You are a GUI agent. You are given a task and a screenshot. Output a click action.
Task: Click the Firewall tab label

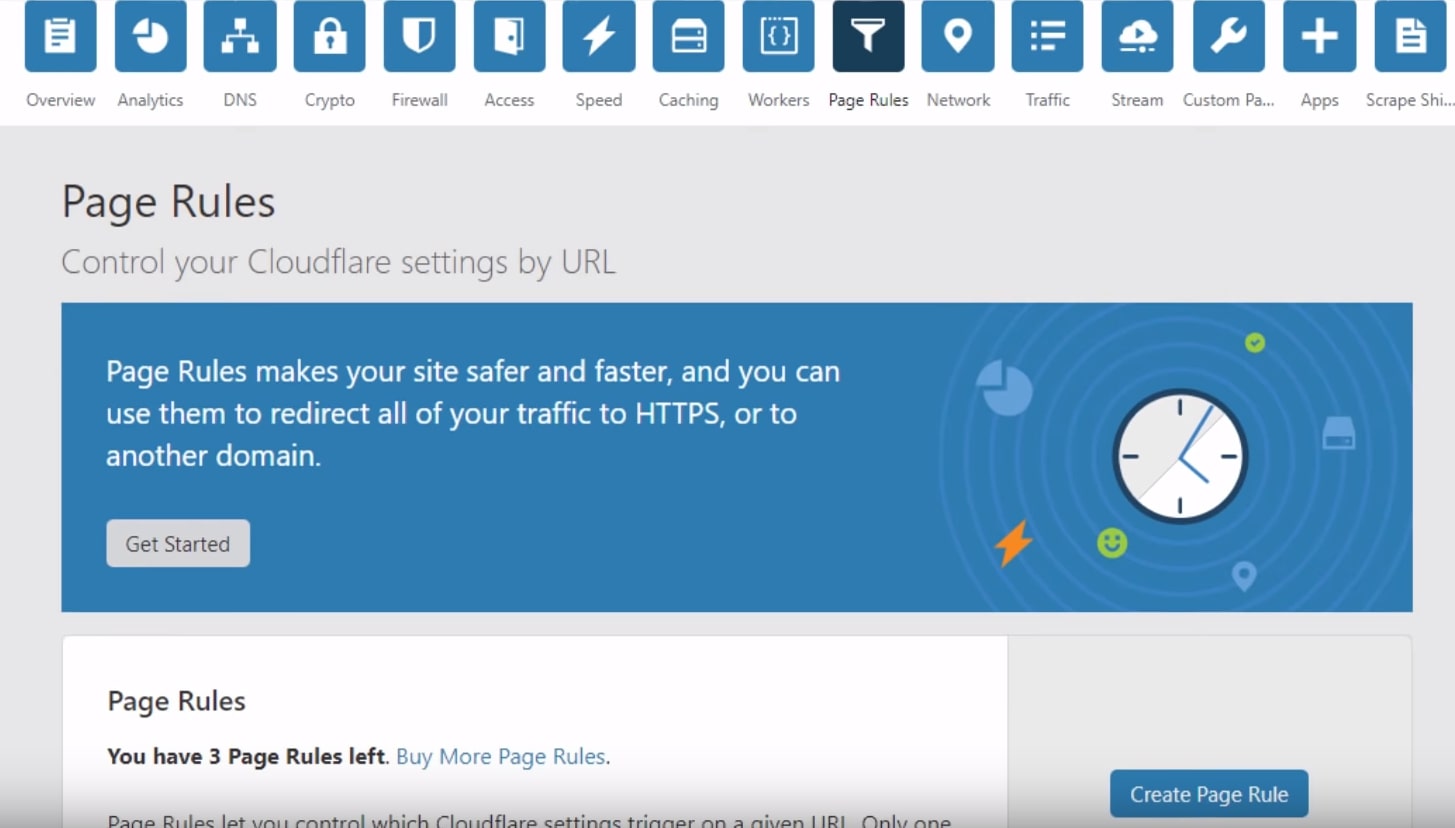pos(419,100)
